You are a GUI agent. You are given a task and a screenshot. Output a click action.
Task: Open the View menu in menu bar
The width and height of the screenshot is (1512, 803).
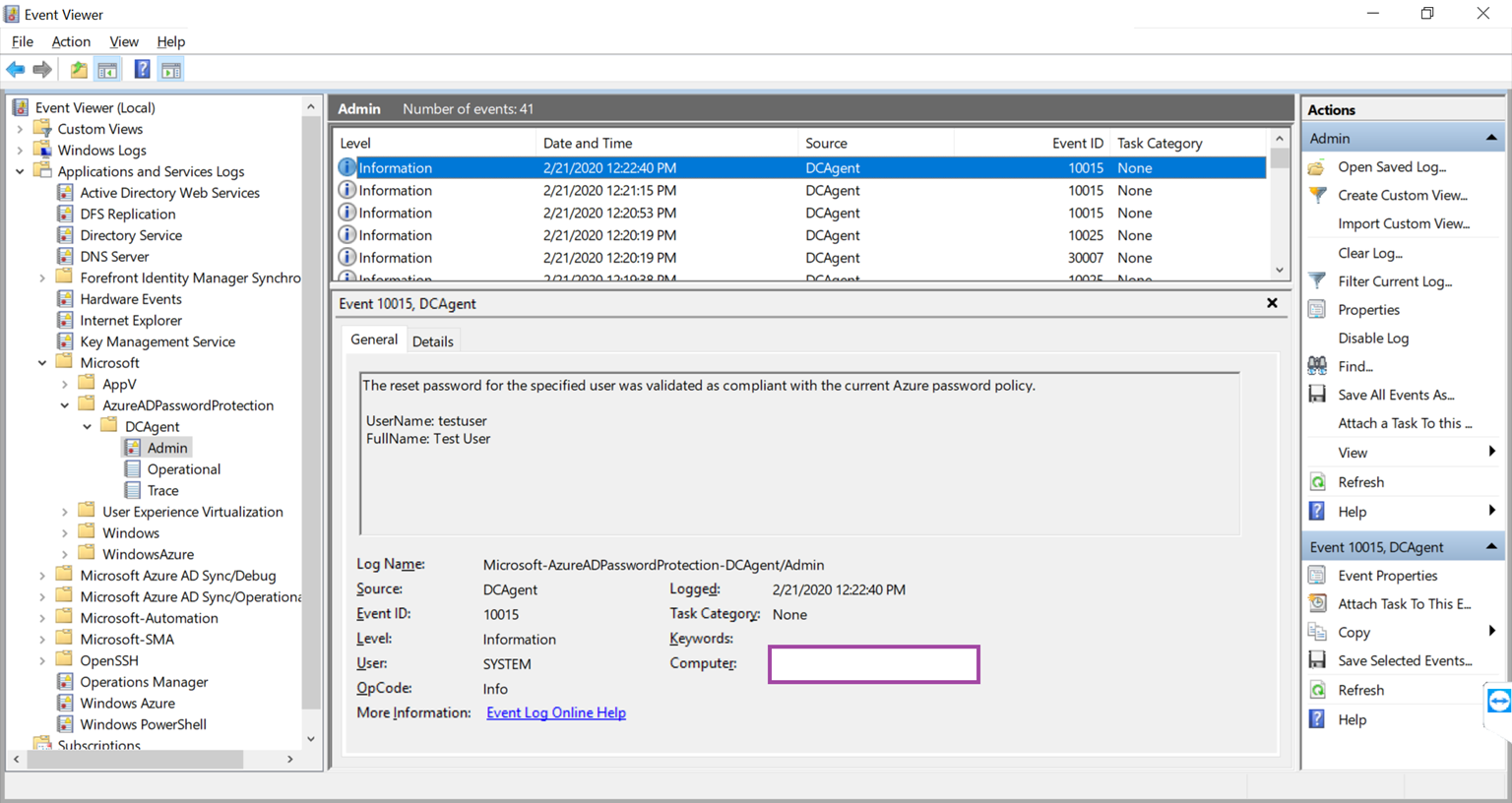pos(123,41)
